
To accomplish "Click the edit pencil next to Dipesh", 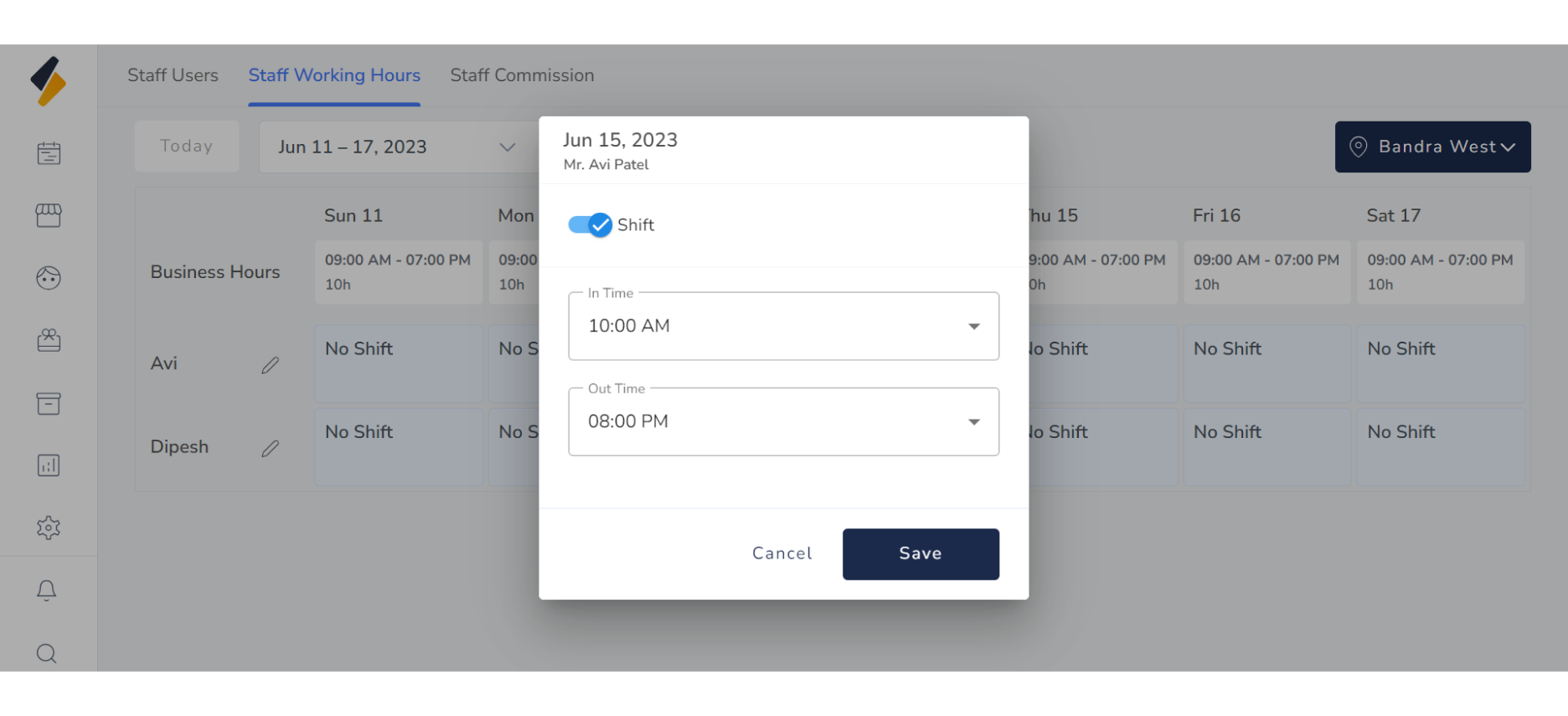I will coord(270,449).
